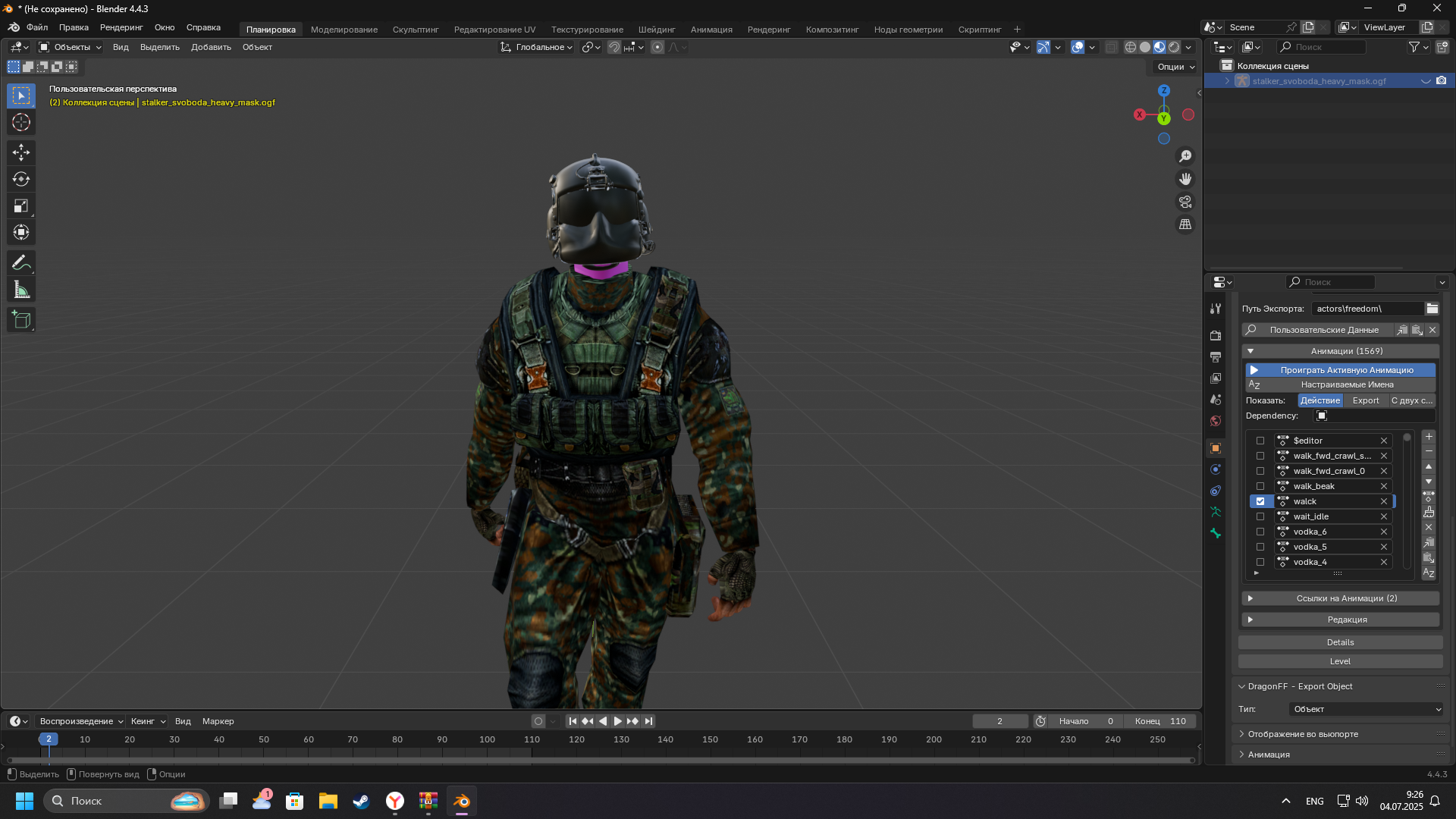Toggle X-ray display in viewport header
Viewport: 1456px width, 819px height.
(1111, 47)
